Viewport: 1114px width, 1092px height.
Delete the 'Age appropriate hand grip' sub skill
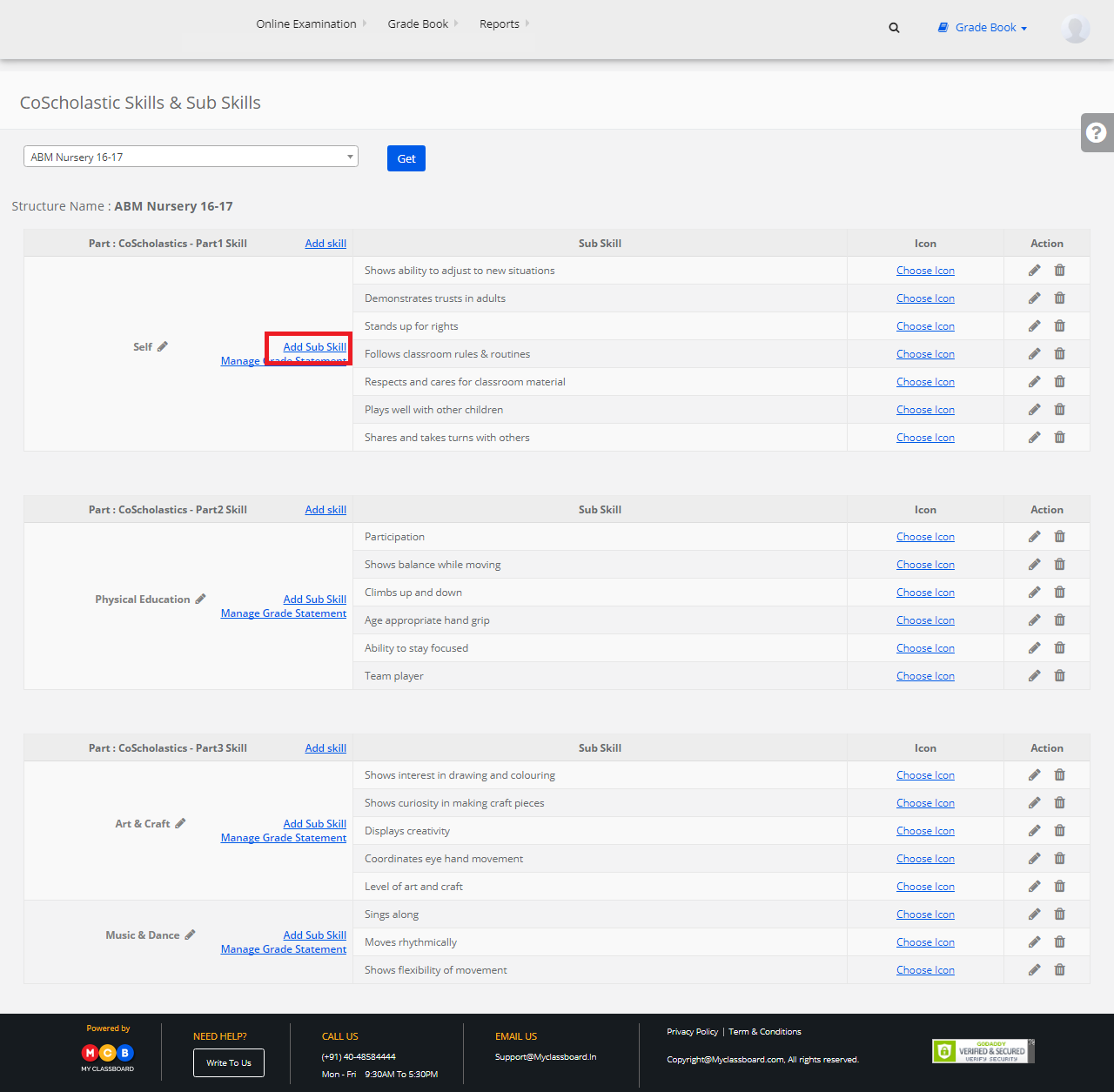coord(1059,620)
